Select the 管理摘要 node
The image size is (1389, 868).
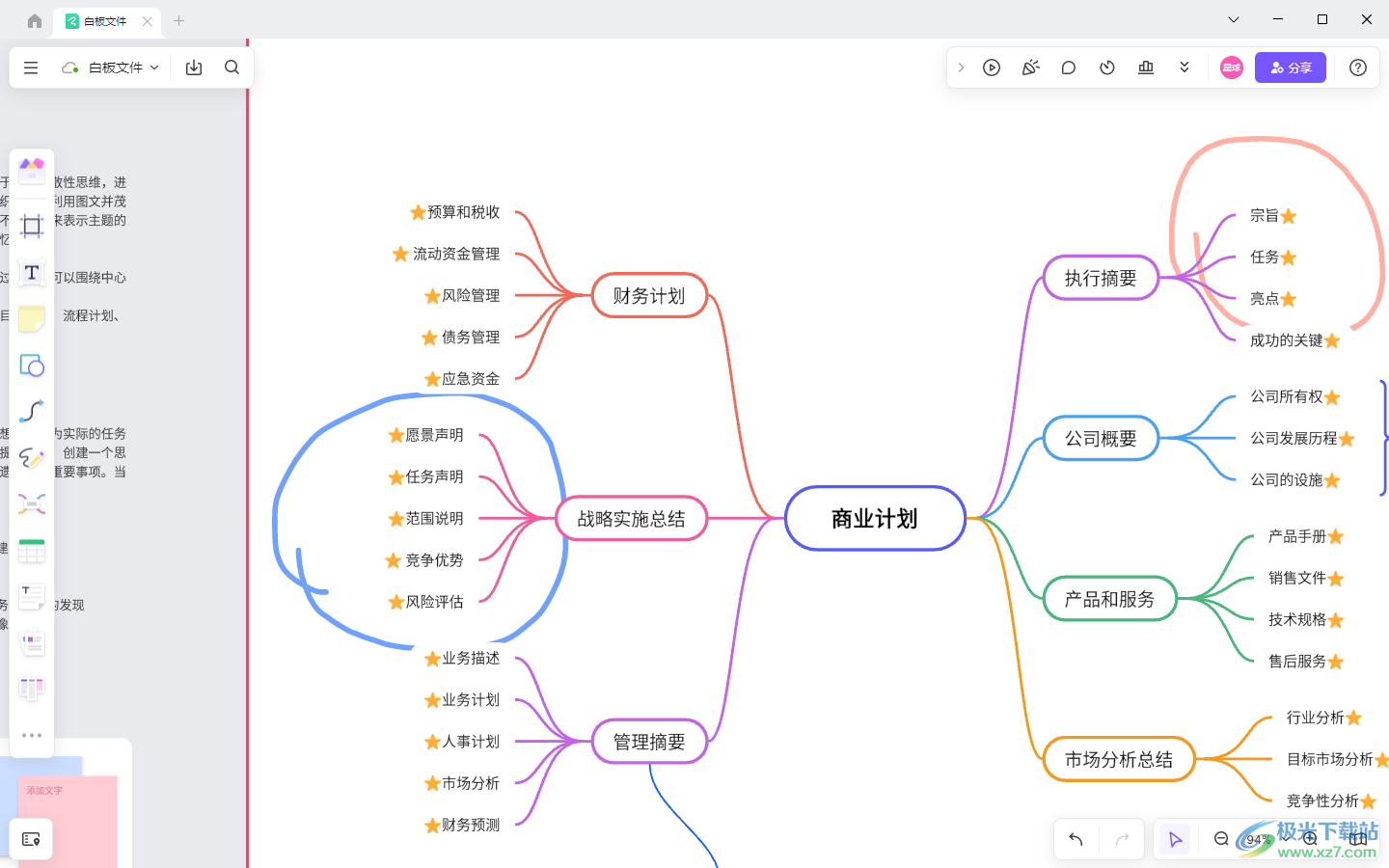[649, 742]
